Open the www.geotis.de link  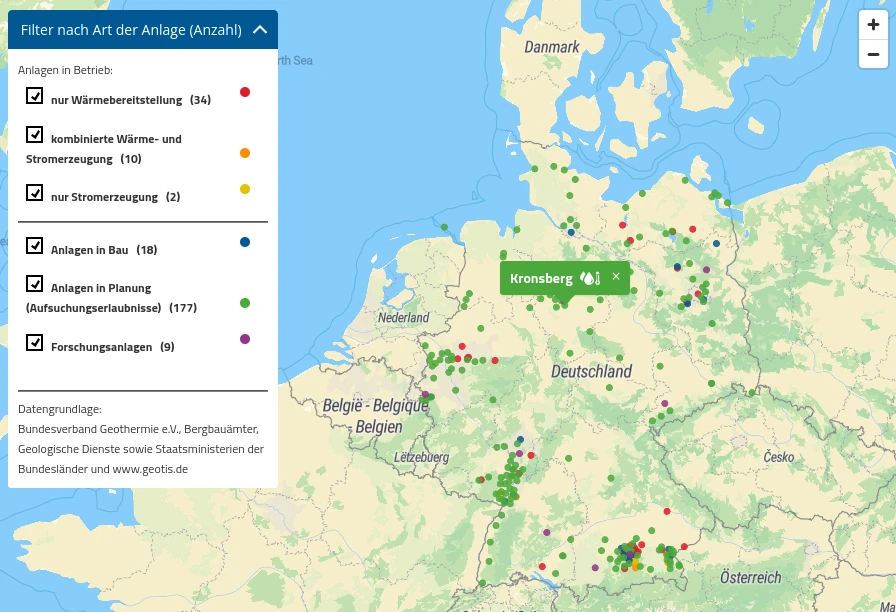pyautogui.click(x=150, y=468)
